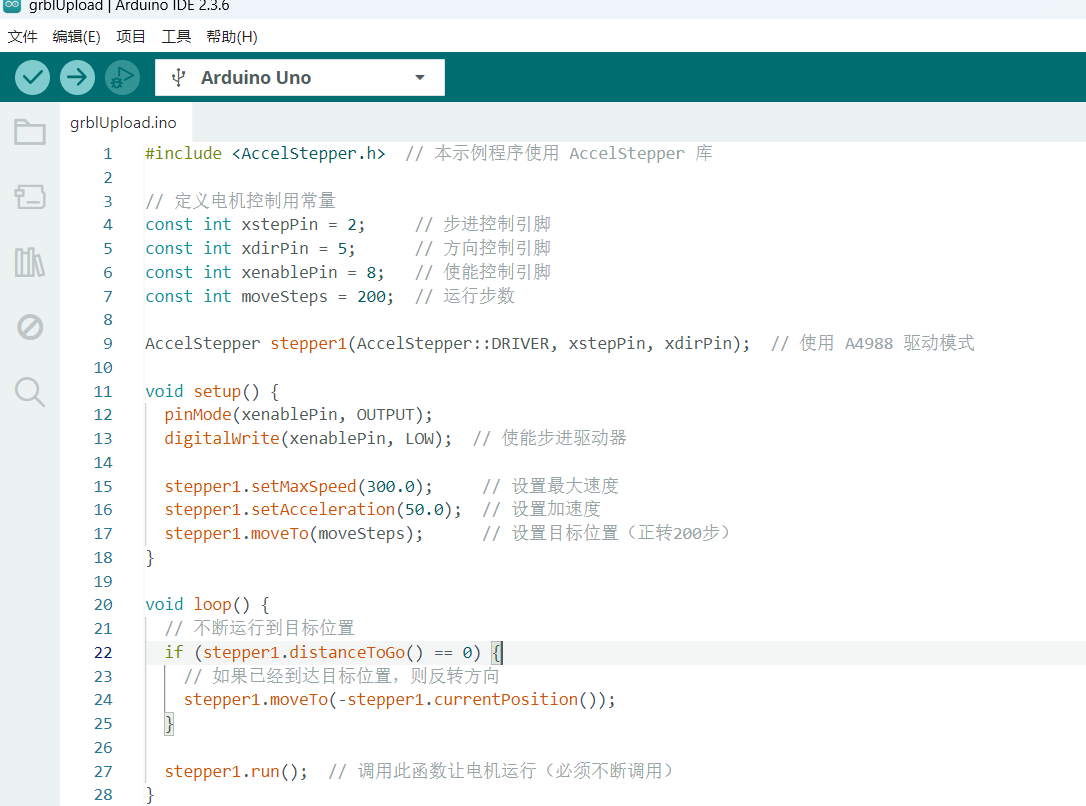1086x806 pixels.
Task: Open the Library Manager books icon
Action: pyautogui.click(x=30, y=262)
